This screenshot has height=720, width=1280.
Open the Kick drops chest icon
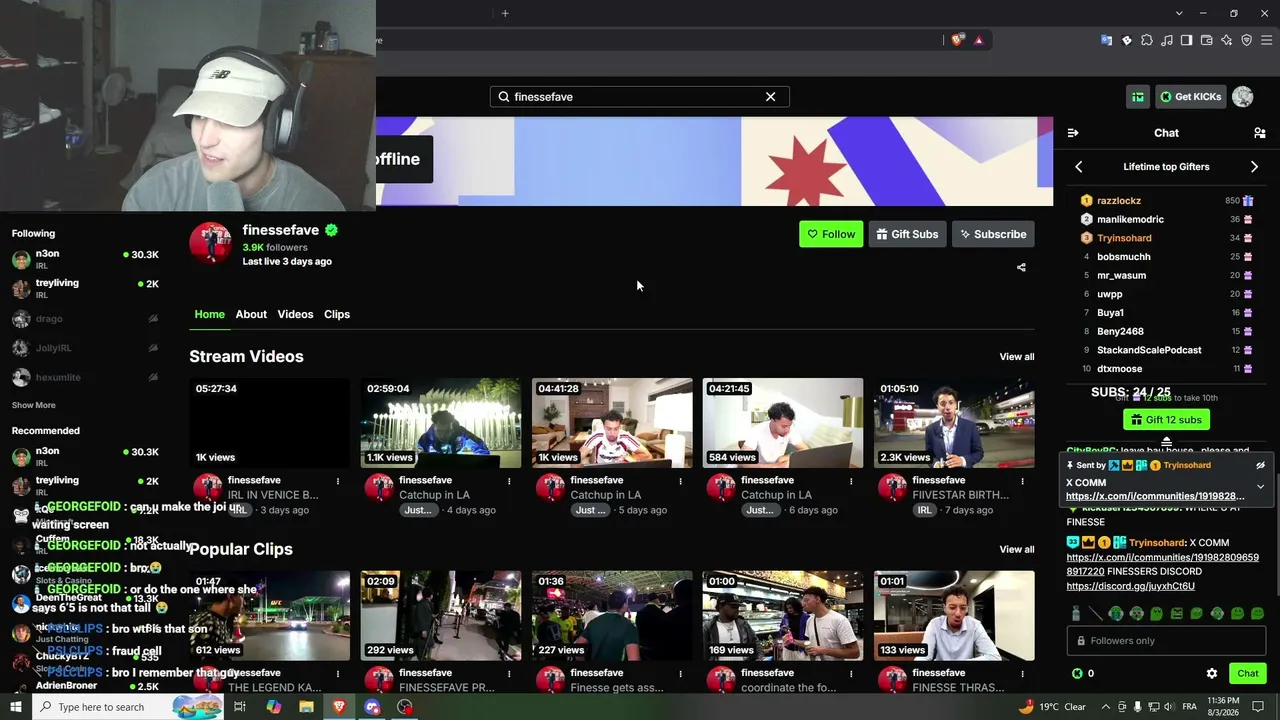tap(1138, 97)
